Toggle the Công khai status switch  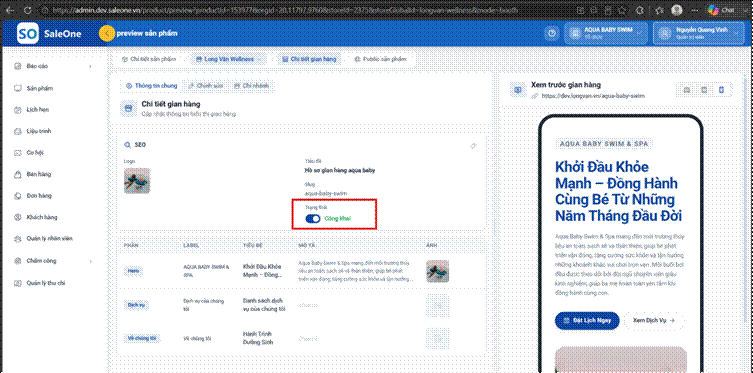pos(313,218)
